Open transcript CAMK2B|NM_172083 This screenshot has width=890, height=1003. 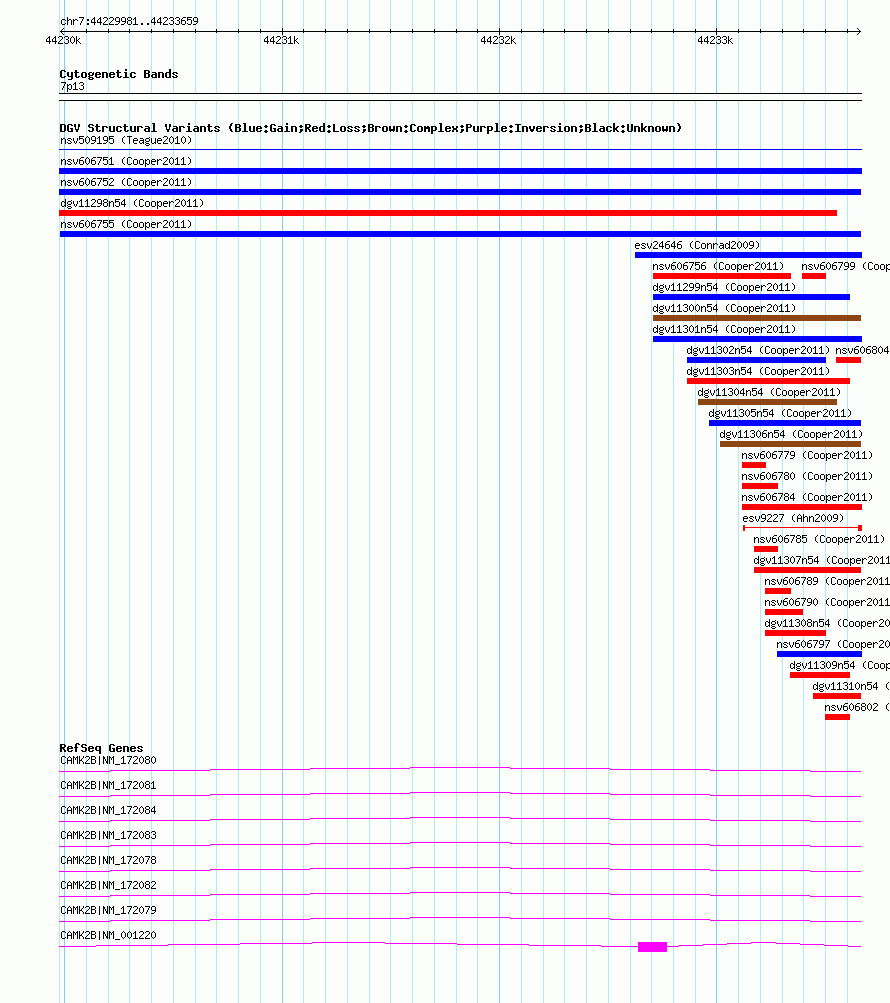(108, 835)
